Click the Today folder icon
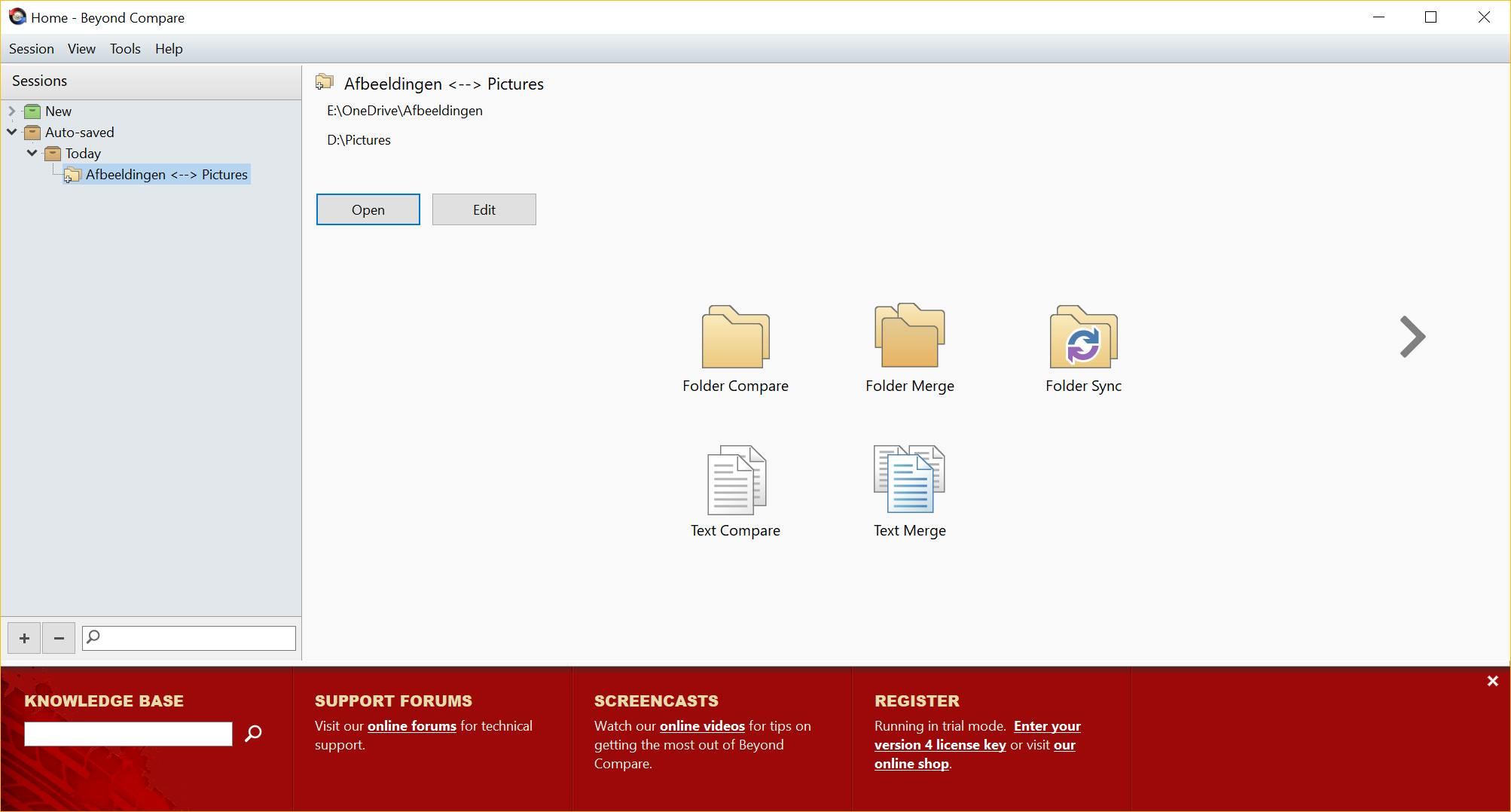This screenshot has width=1511, height=812. 52,154
